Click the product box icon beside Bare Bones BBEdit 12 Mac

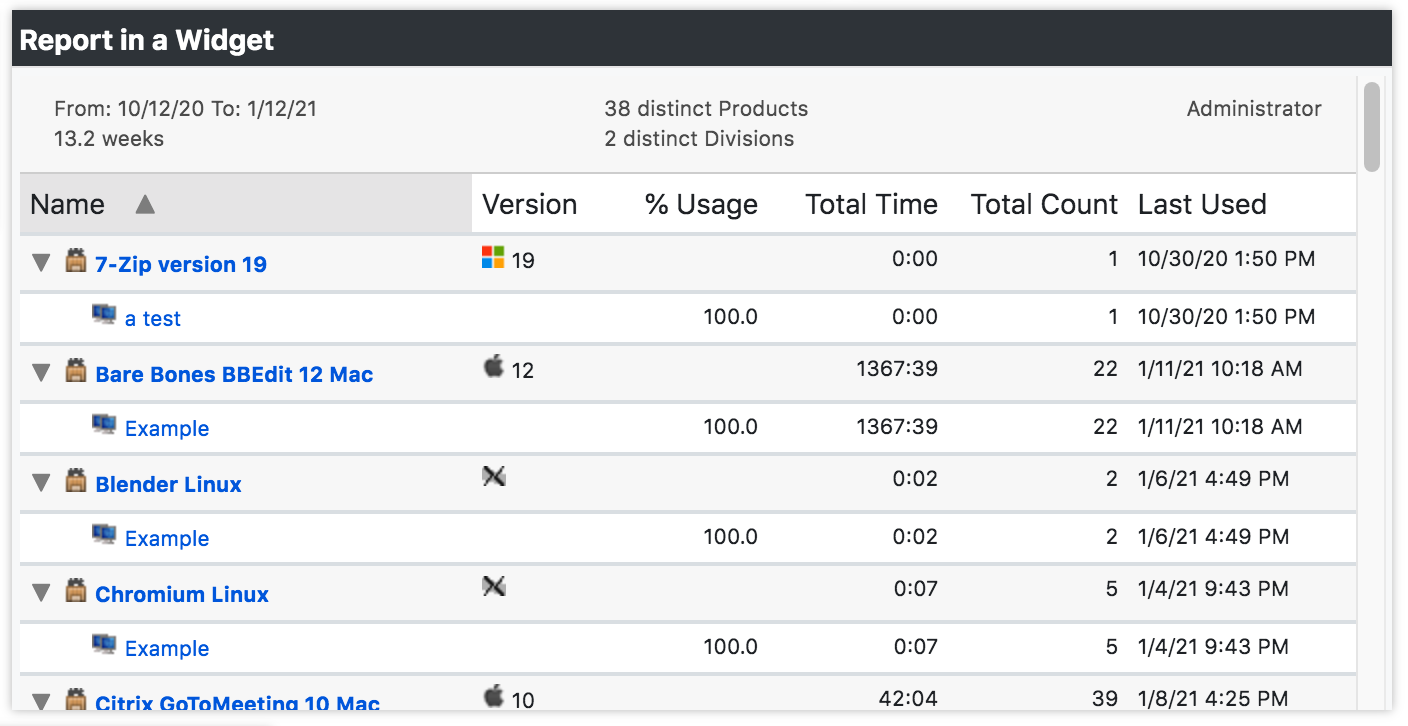(x=75, y=372)
